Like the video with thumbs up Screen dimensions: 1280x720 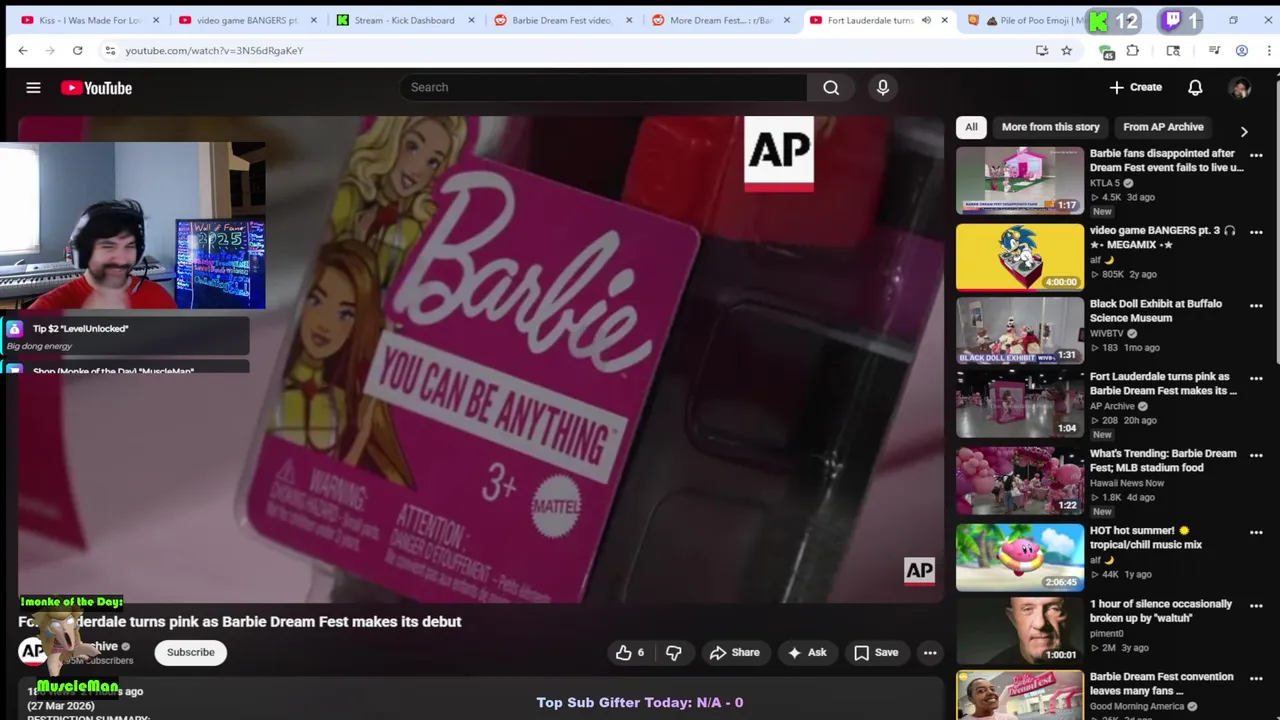630,652
